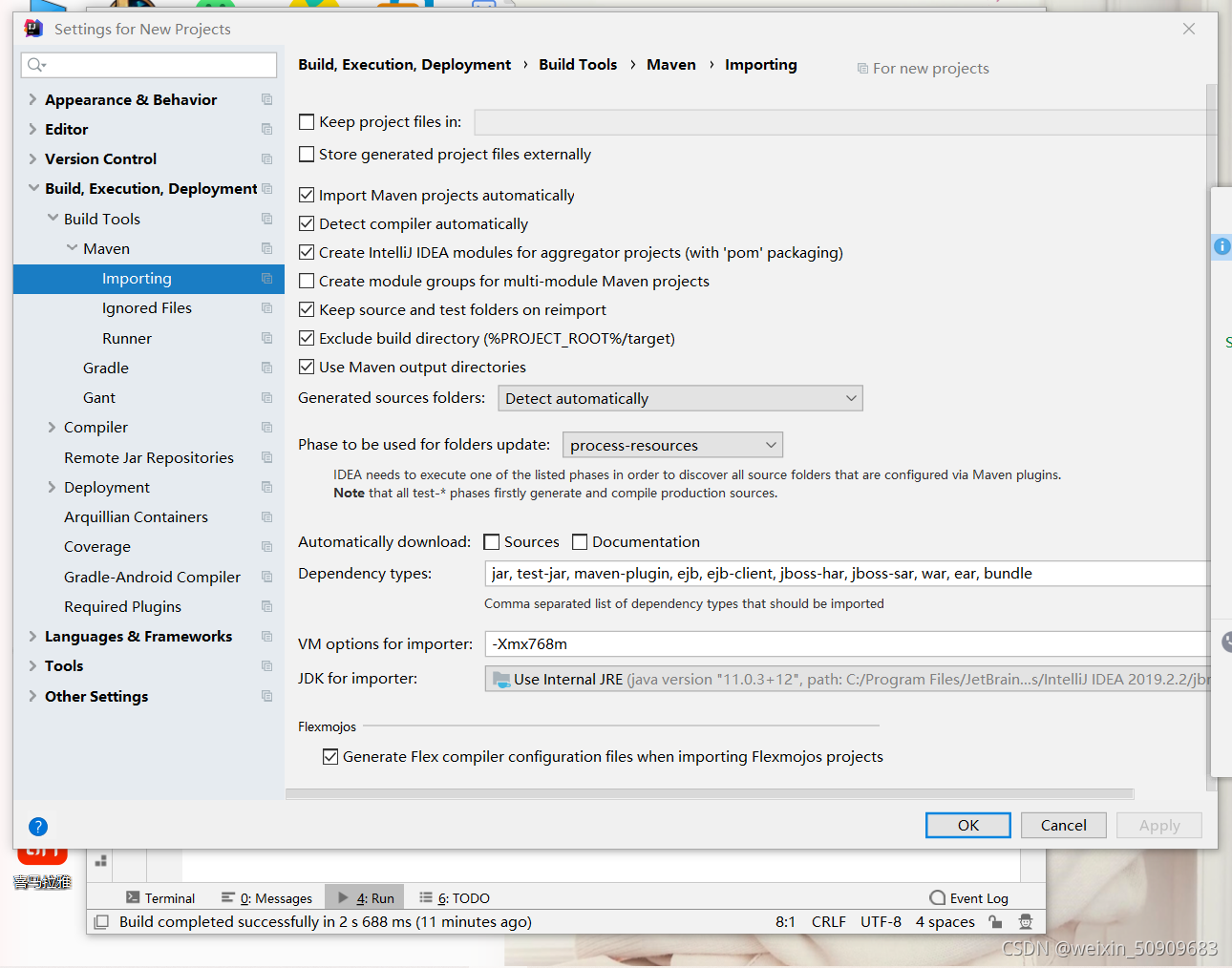This screenshot has width=1232, height=968.
Task: Click the project-level icon beside Runner
Action: 267,338
